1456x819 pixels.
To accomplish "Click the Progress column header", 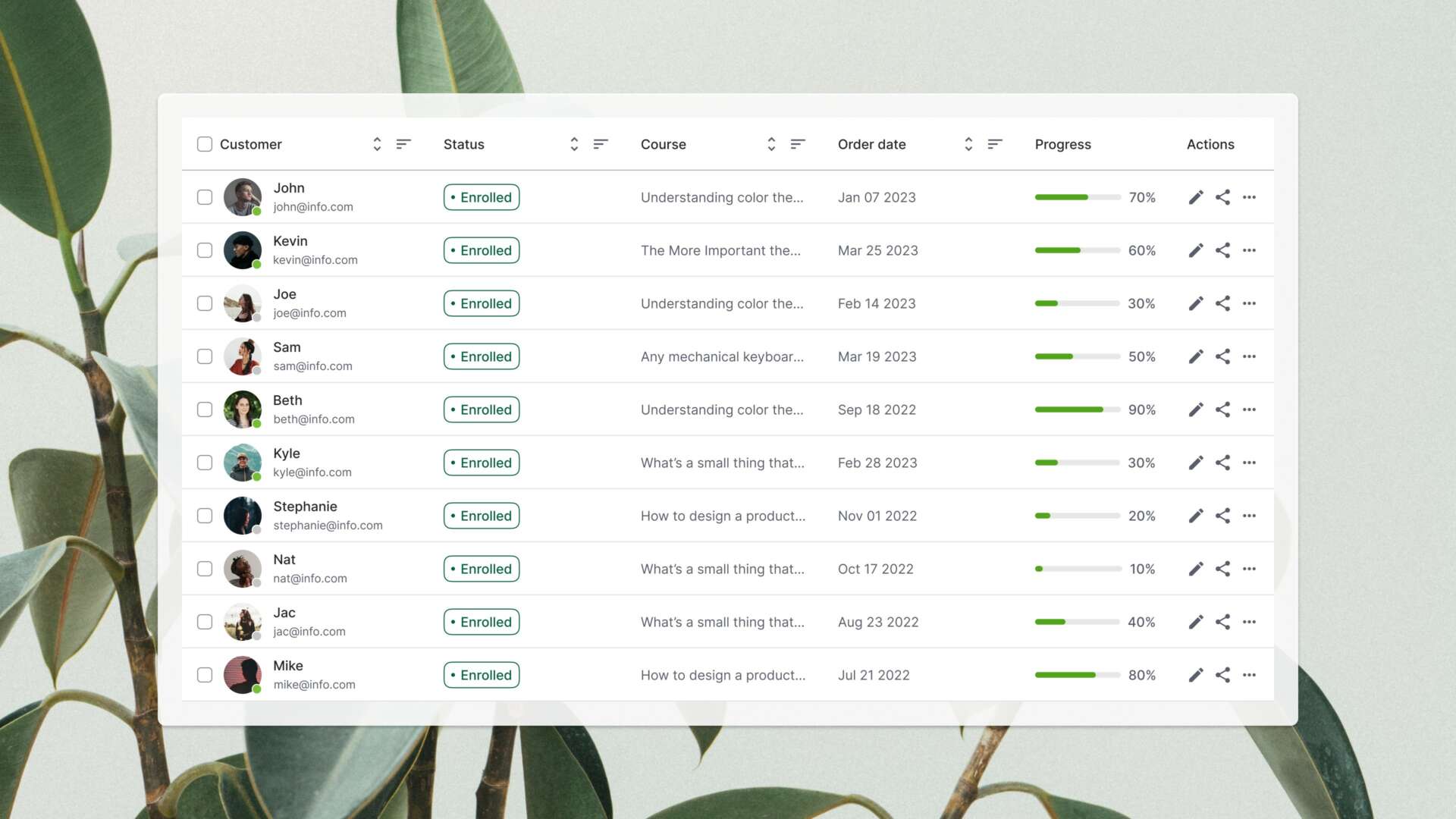I will coord(1062,144).
